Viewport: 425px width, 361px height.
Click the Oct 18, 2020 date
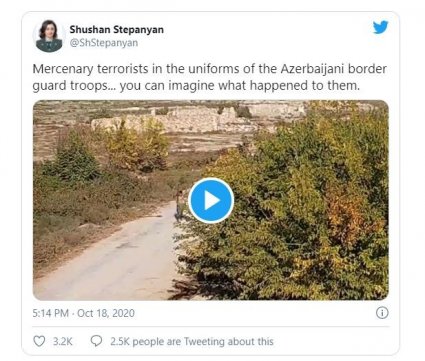click(x=106, y=313)
